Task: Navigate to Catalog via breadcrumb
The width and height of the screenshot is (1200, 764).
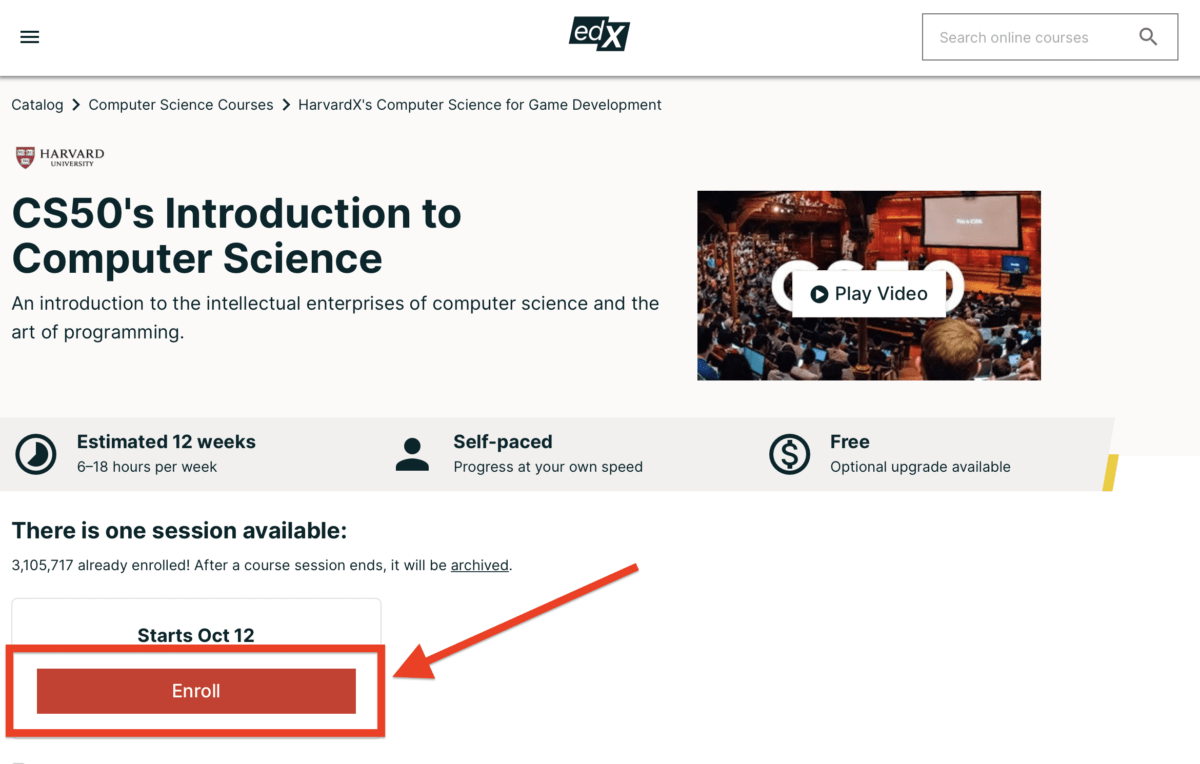Action: 37,104
